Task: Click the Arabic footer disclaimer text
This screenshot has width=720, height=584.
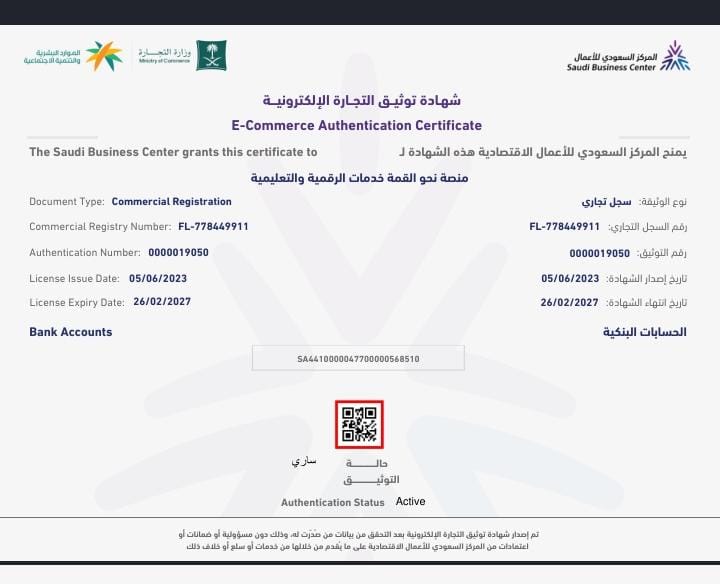Action: (359, 541)
